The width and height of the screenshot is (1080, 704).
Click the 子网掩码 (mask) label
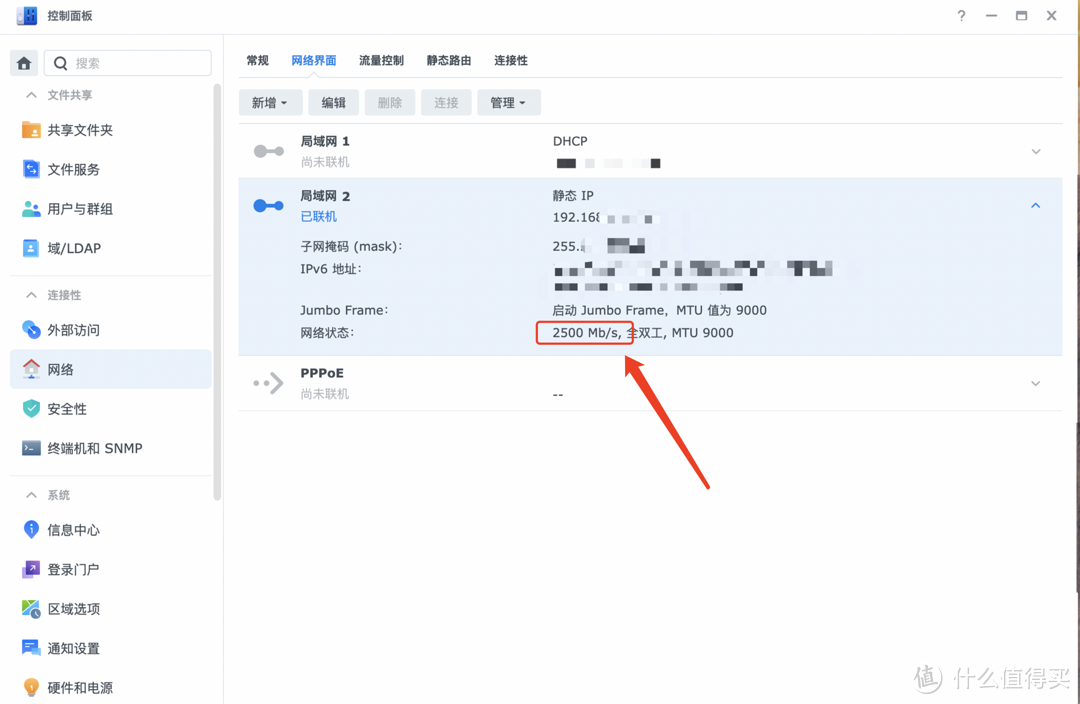pyautogui.click(x=351, y=247)
